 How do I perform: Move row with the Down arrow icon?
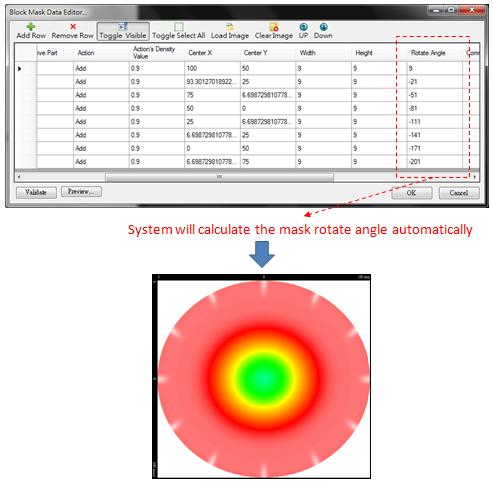tap(323, 27)
